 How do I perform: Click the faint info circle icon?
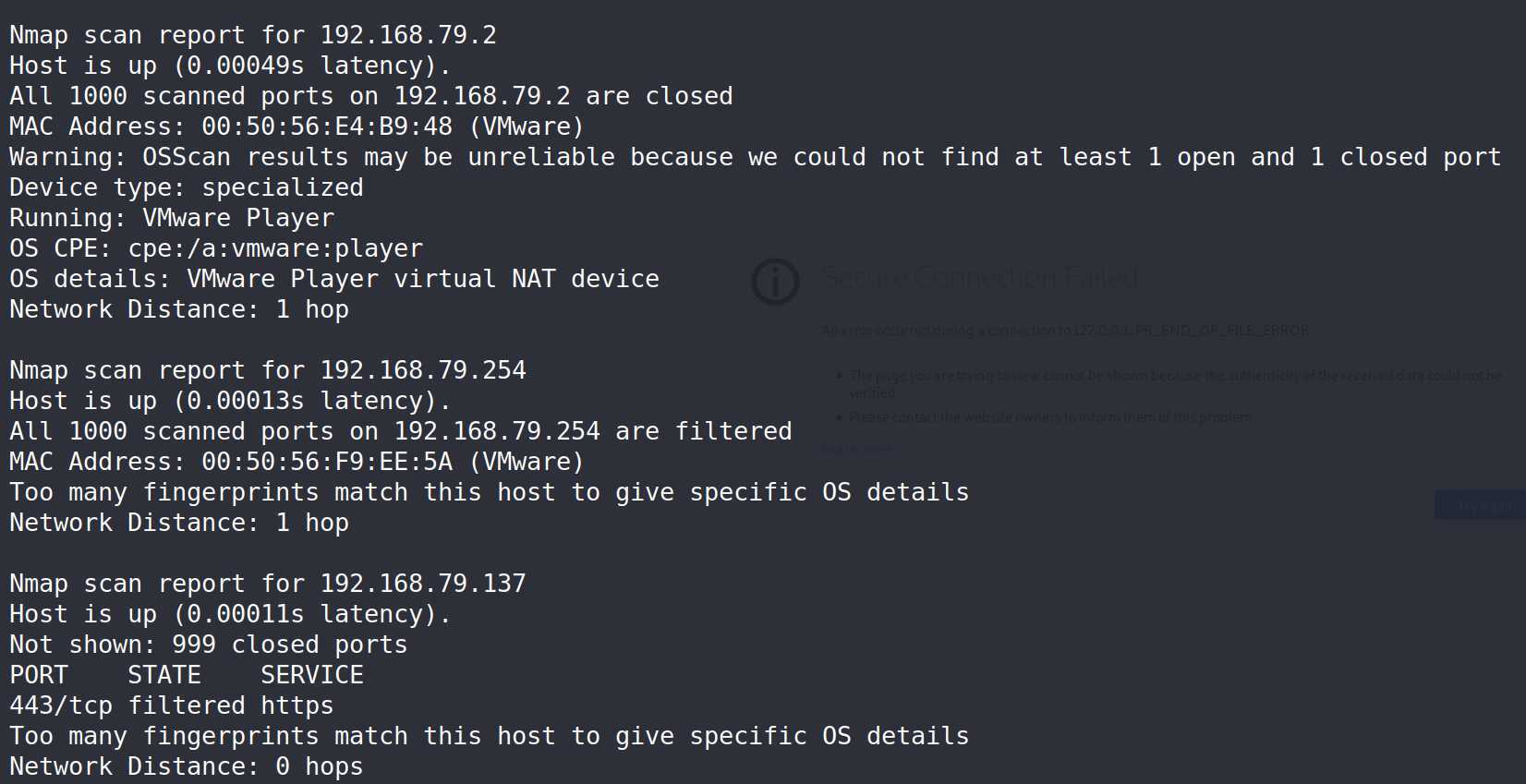pos(775,282)
